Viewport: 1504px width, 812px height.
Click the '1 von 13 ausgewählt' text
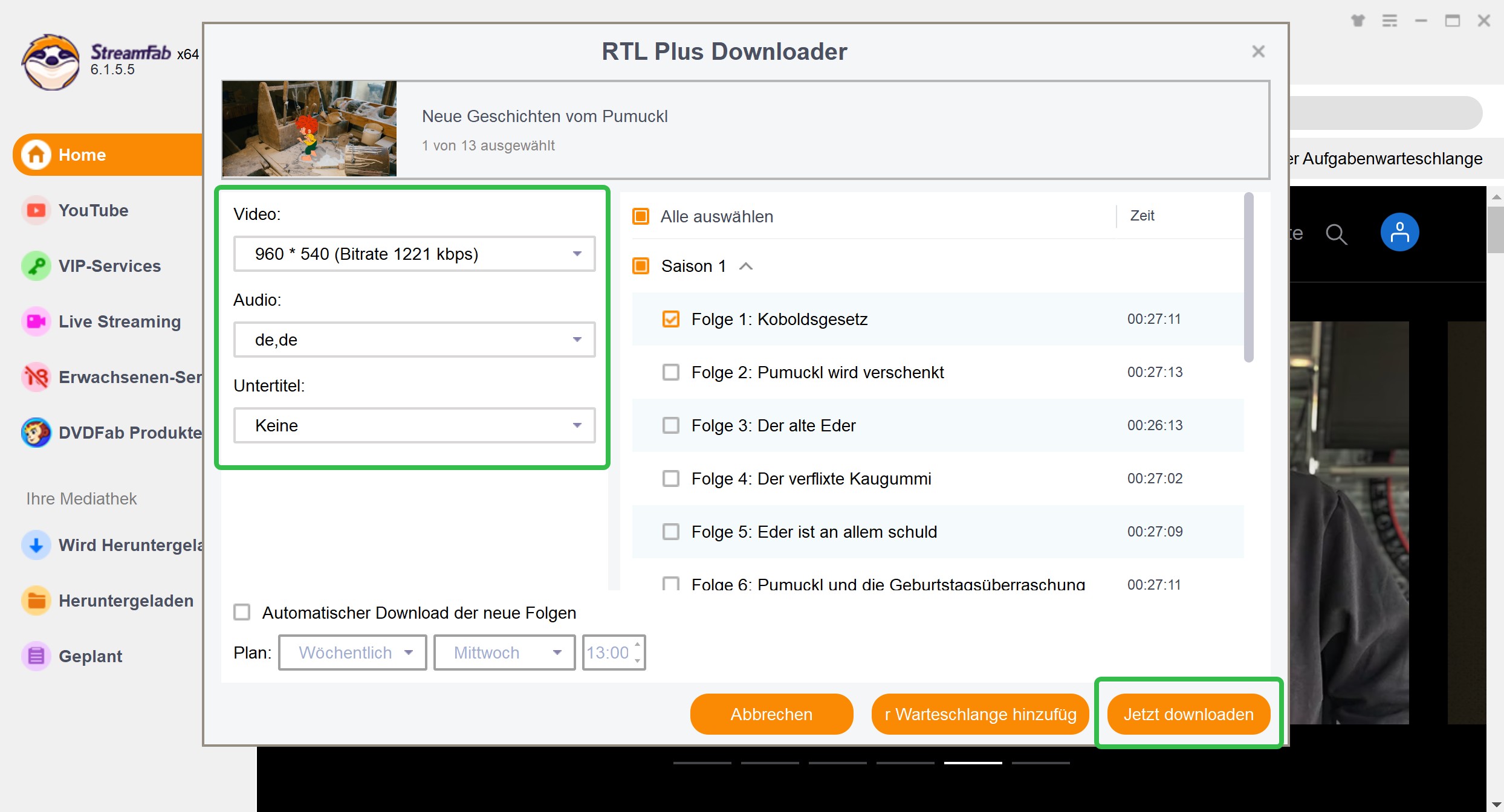click(x=488, y=146)
